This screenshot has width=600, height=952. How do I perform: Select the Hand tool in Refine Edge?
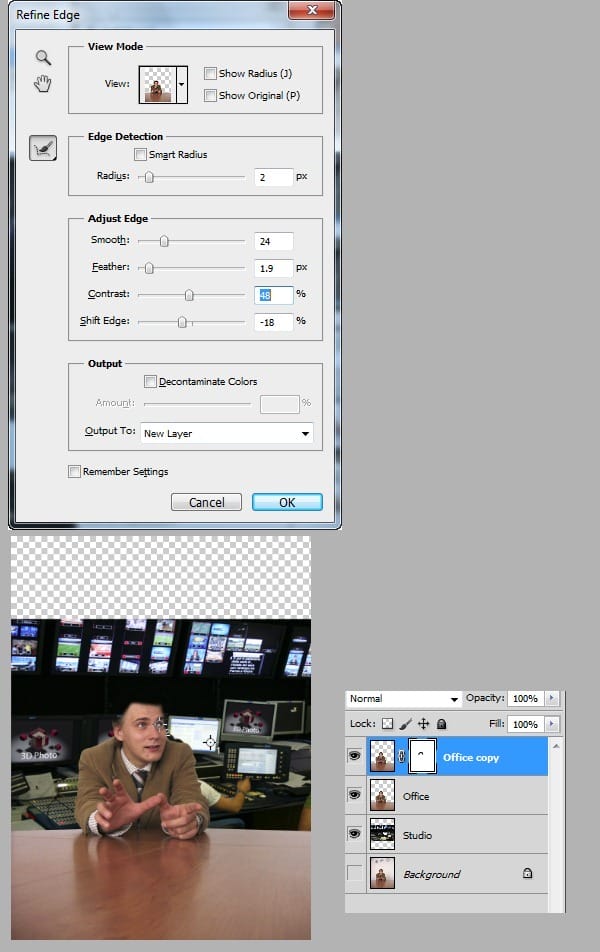[43, 84]
